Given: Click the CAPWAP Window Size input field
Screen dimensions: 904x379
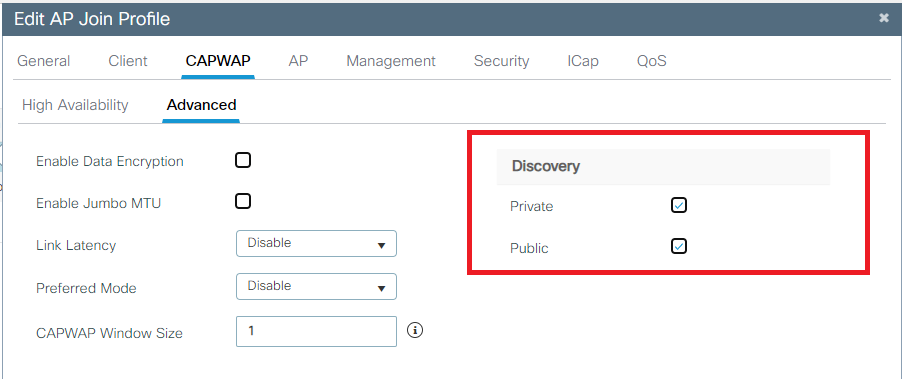Looking at the screenshot, I should [x=317, y=331].
